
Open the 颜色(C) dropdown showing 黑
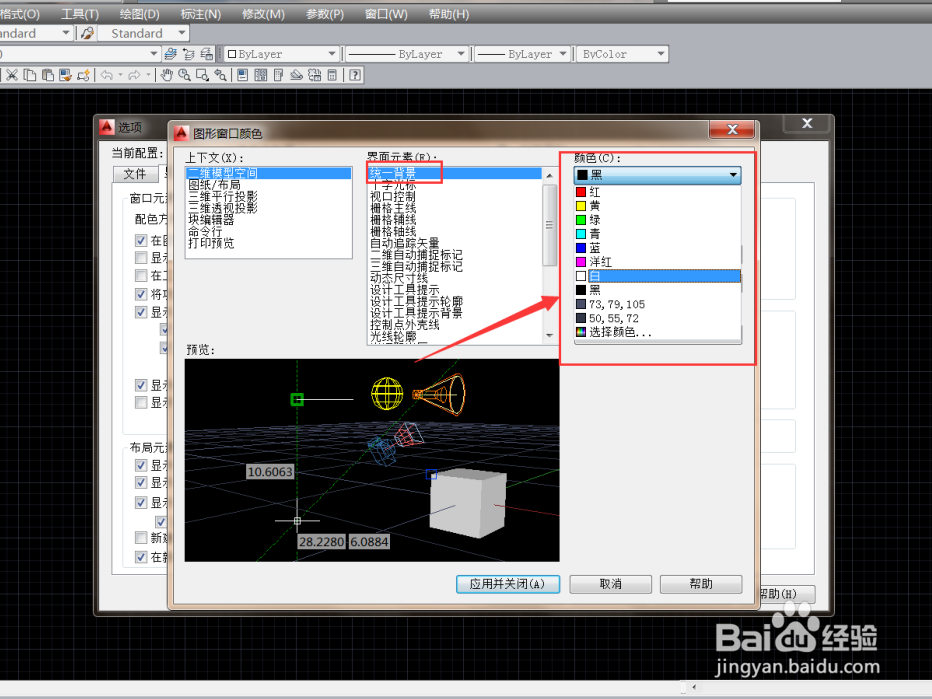[733, 175]
